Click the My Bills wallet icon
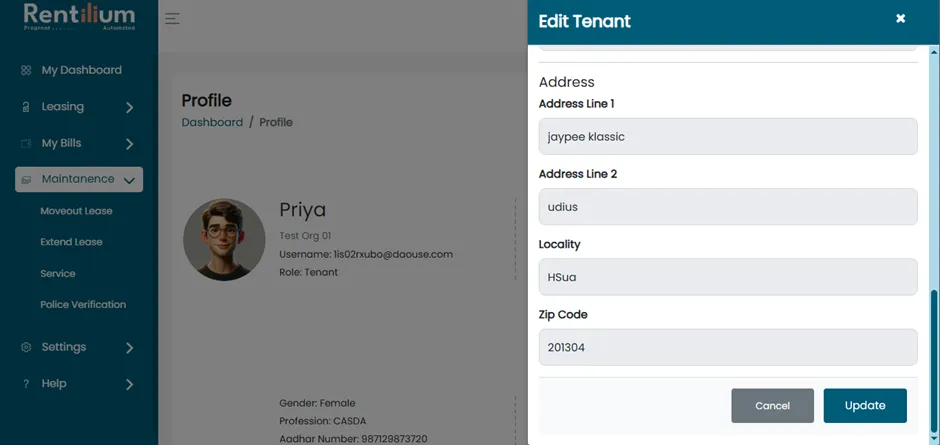 26,144
